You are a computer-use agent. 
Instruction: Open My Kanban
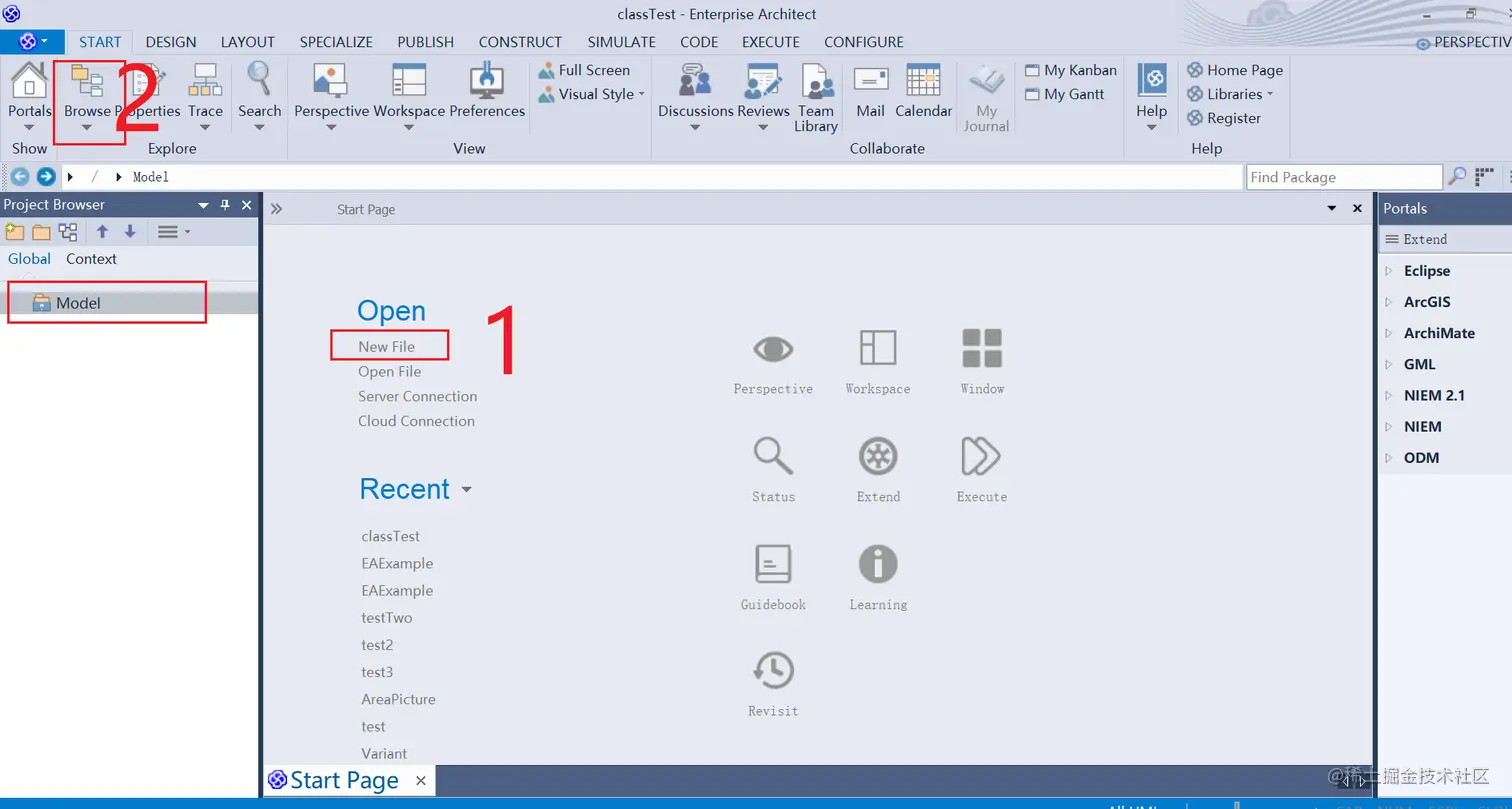(x=1071, y=70)
